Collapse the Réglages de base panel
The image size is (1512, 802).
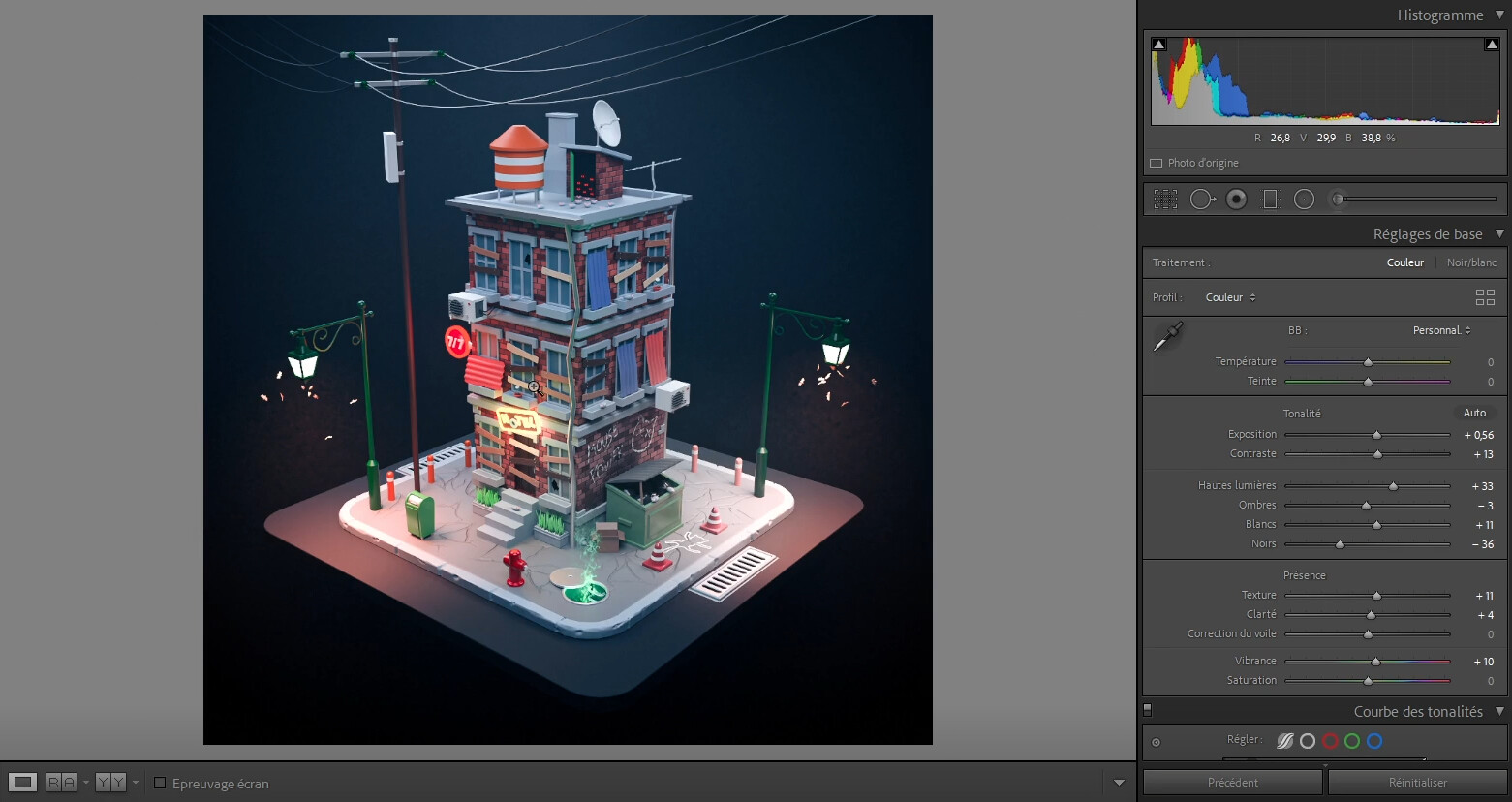pyautogui.click(x=1499, y=233)
